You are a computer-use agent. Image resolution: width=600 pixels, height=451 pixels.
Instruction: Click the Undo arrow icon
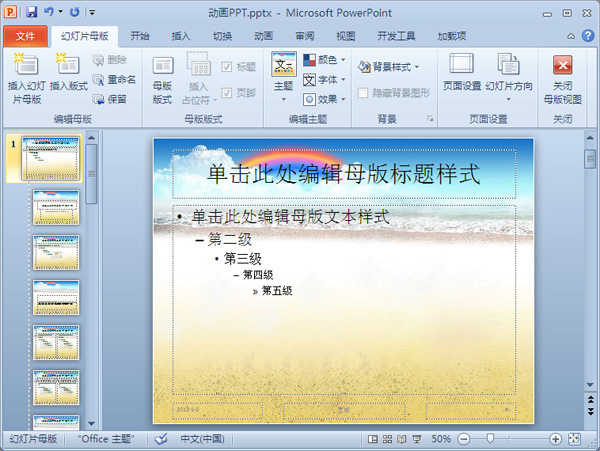coord(49,12)
